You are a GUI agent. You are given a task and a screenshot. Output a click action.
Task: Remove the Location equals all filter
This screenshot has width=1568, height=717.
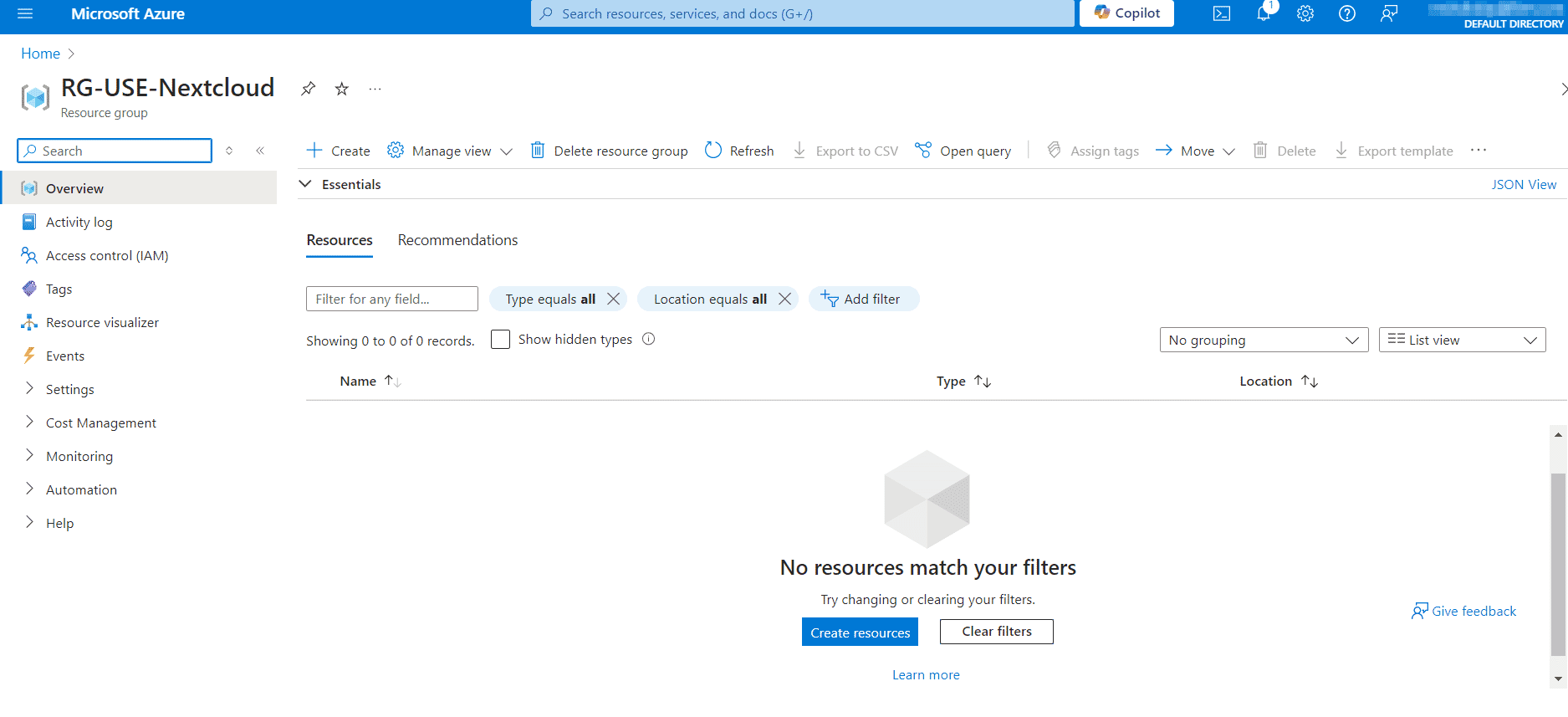coord(784,299)
